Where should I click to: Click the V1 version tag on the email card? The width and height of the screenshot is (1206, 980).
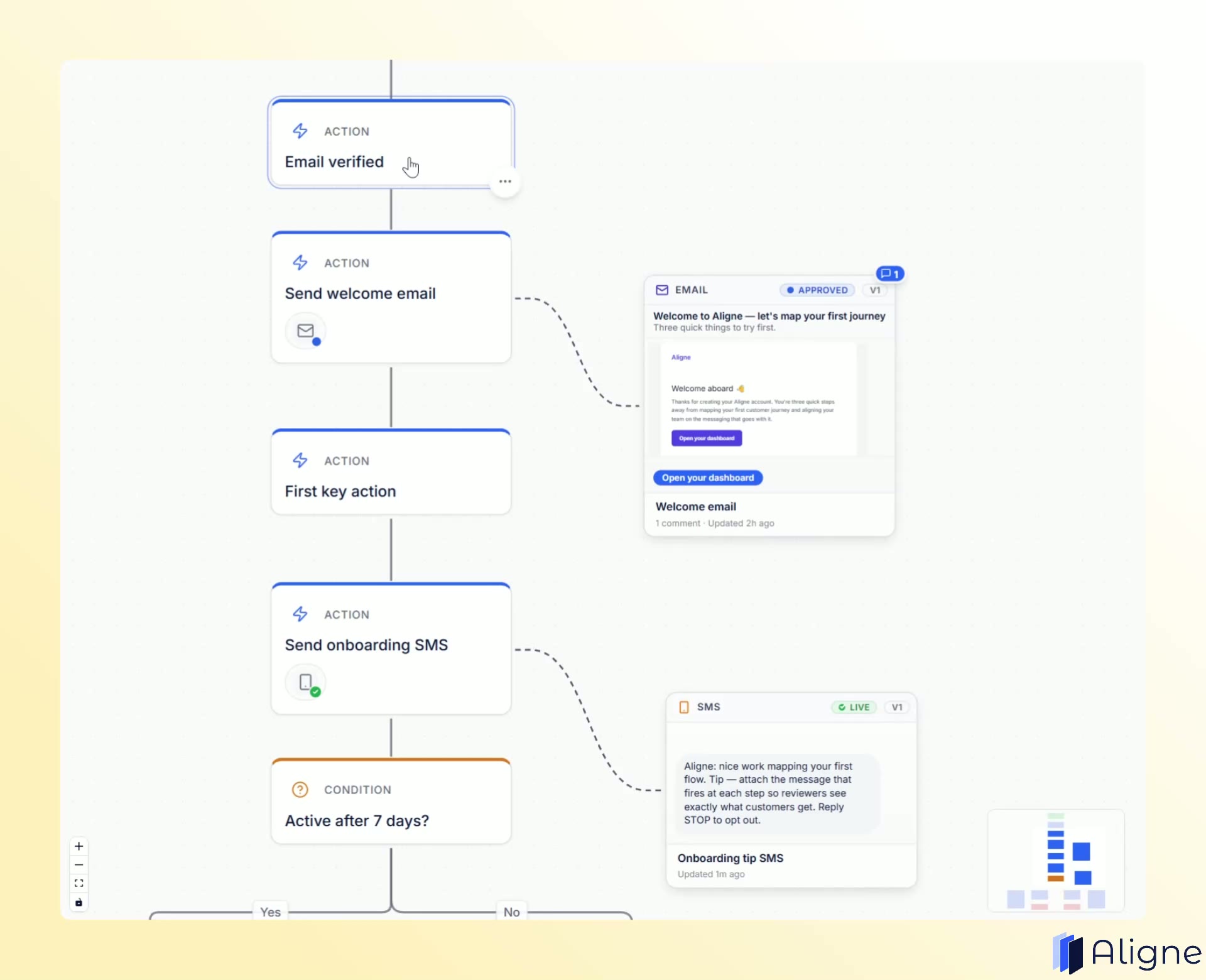(875, 290)
